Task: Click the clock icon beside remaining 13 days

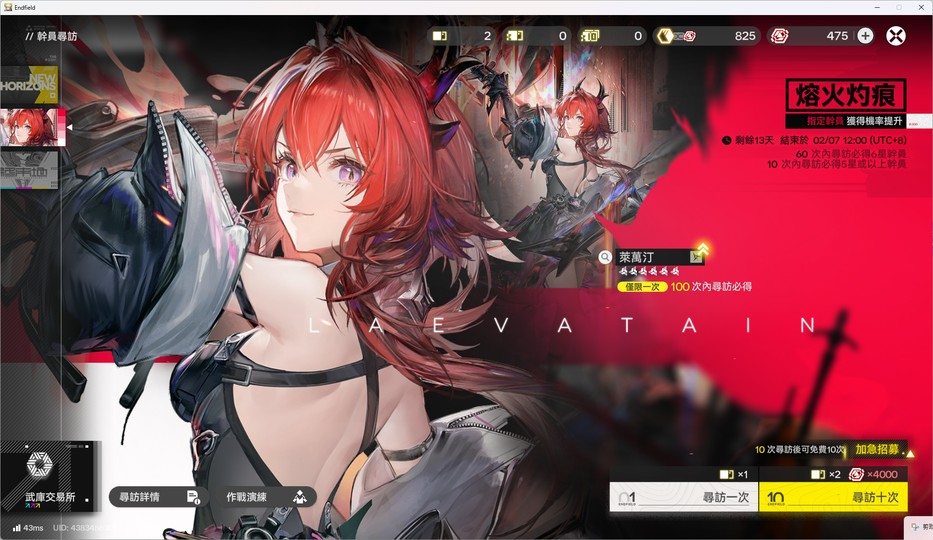Action: [725, 141]
